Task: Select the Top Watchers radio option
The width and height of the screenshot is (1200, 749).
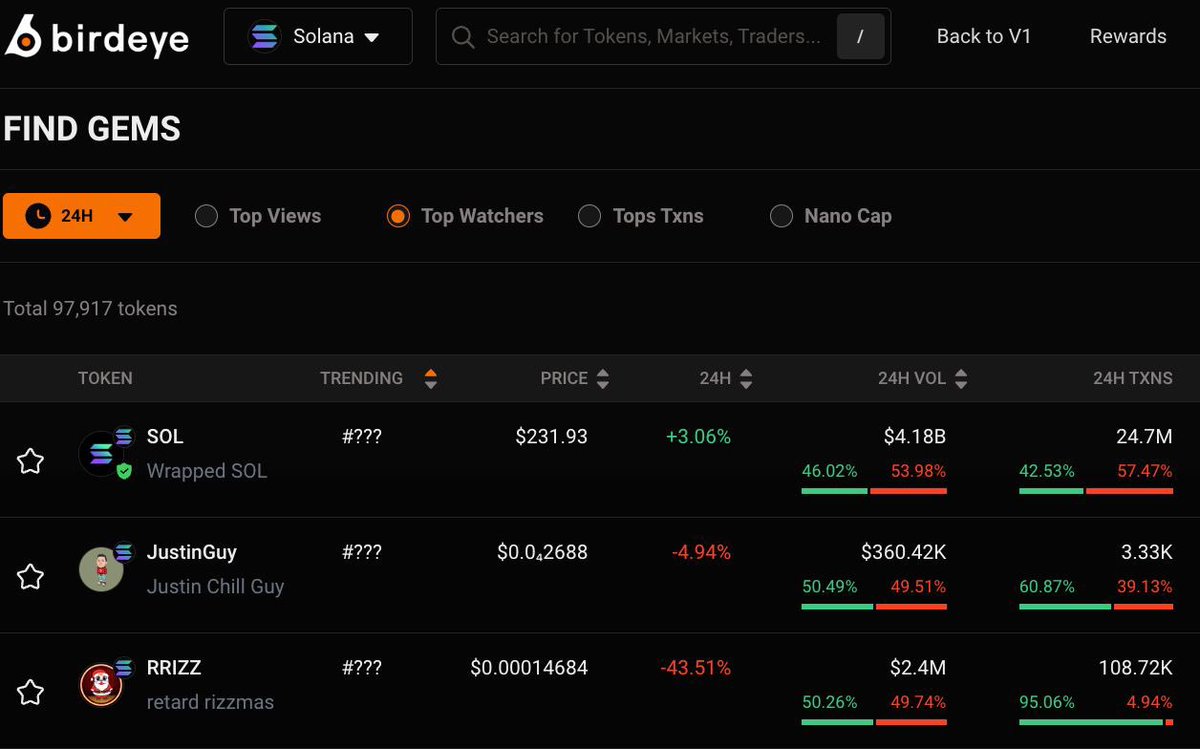Action: click(x=465, y=216)
